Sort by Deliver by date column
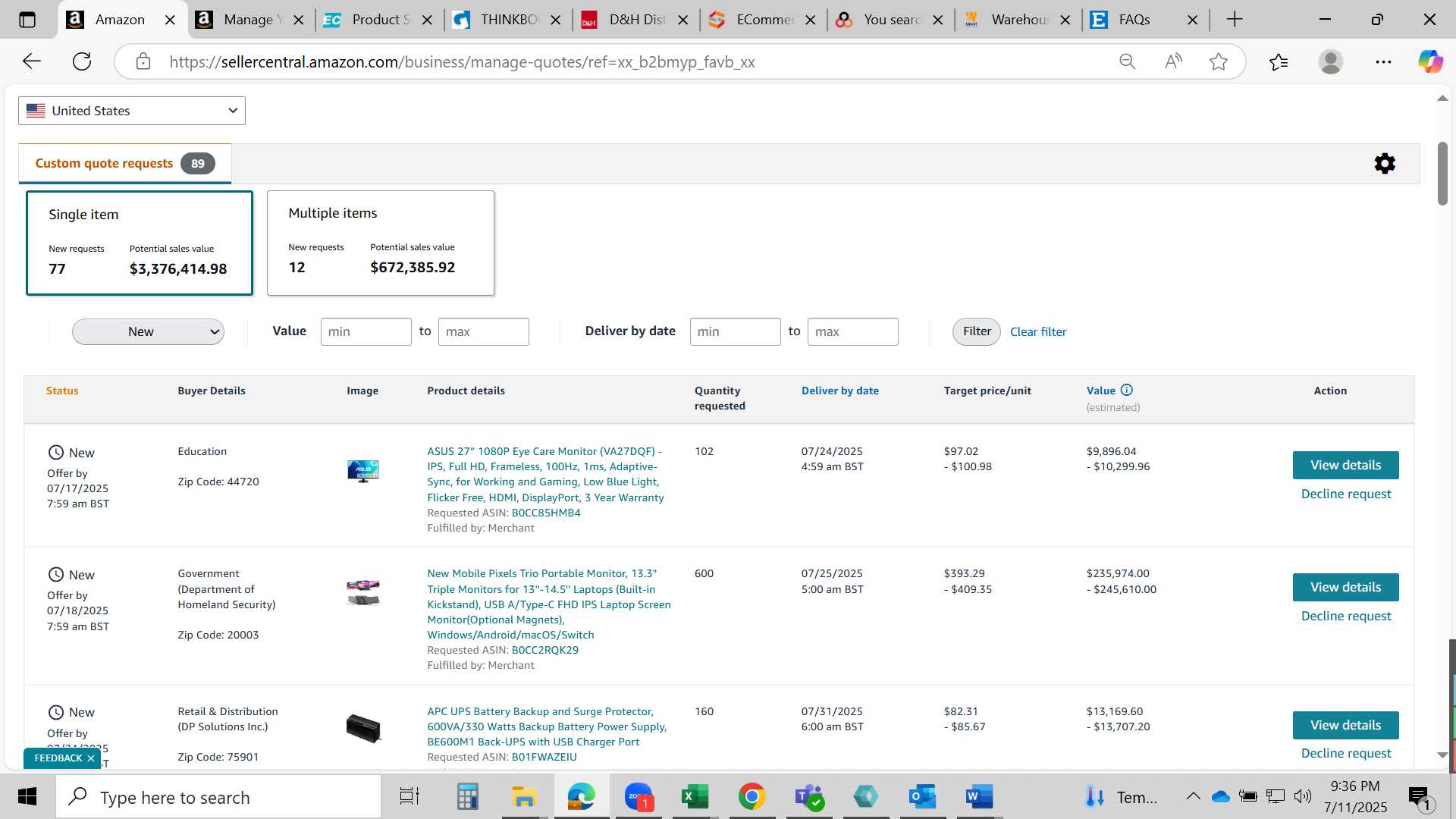This screenshot has width=1456, height=819. click(840, 391)
